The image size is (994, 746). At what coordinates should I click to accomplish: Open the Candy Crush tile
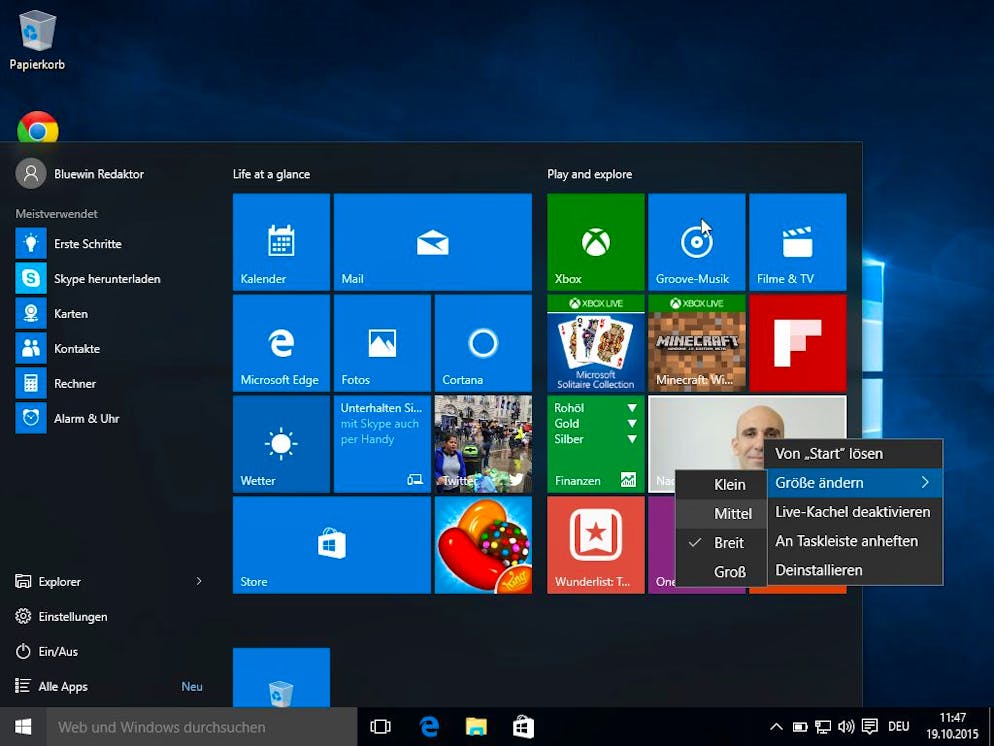pyautogui.click(x=483, y=545)
